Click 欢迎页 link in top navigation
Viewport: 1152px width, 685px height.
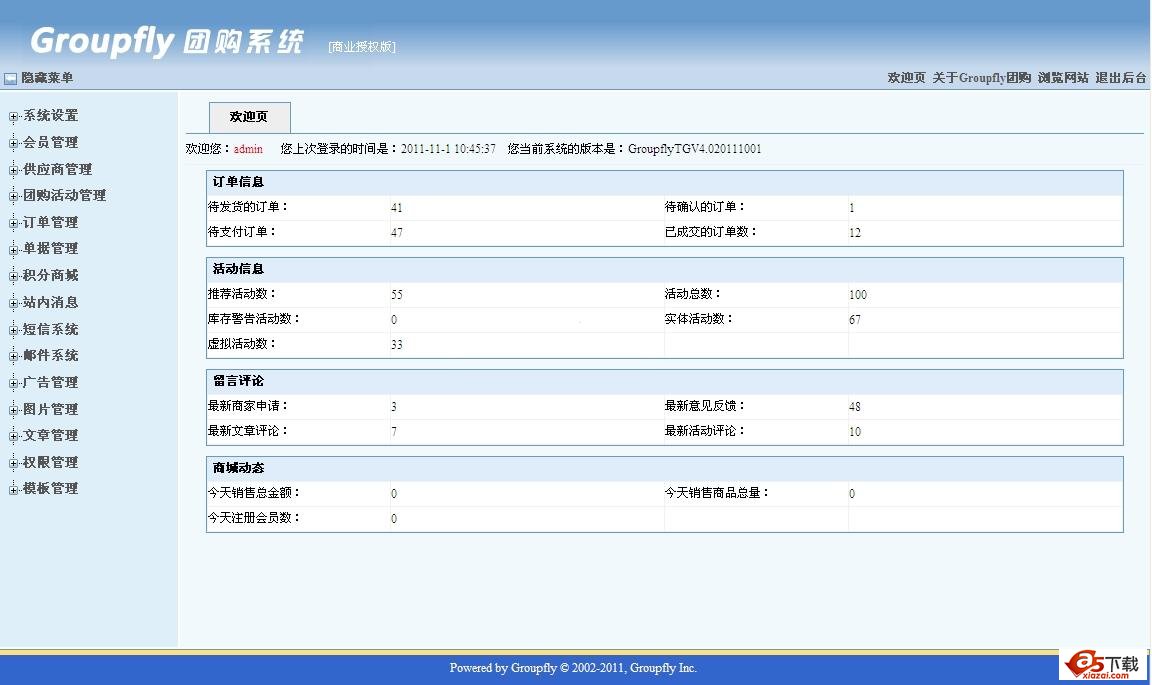click(x=906, y=78)
